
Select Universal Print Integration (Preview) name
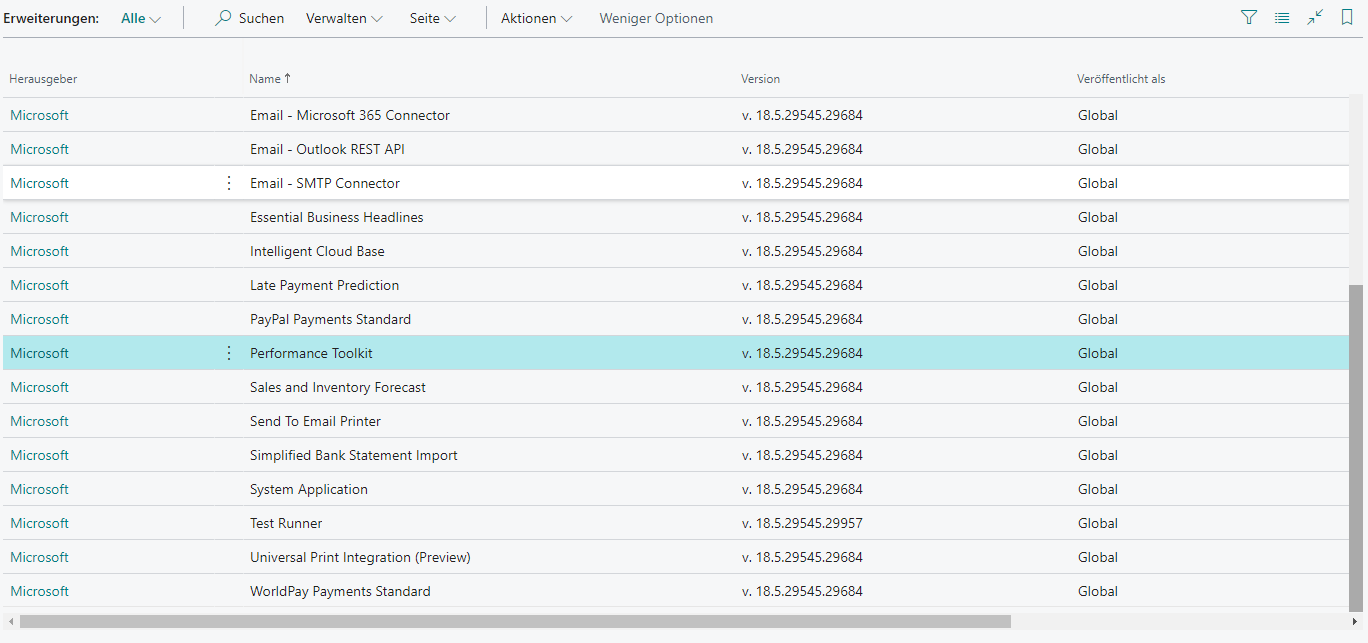[x=360, y=557]
